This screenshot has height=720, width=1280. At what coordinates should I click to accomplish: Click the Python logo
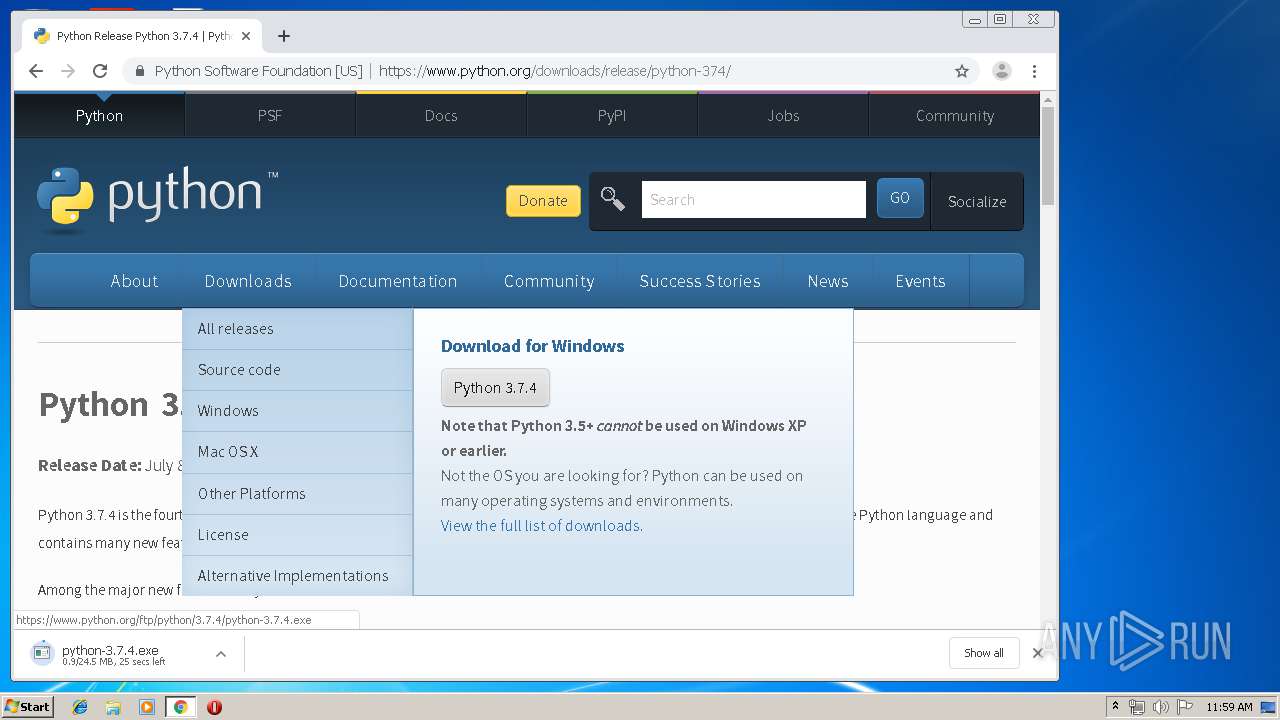(157, 198)
